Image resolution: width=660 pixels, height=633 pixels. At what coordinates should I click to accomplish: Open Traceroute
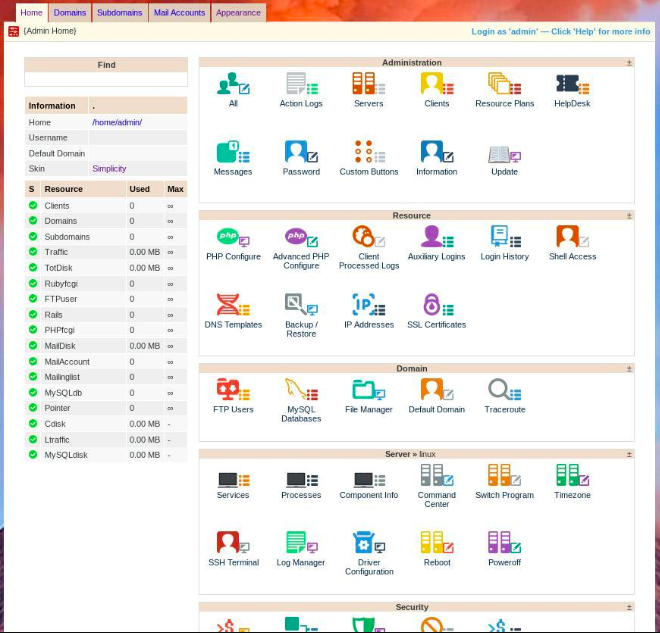click(x=504, y=390)
